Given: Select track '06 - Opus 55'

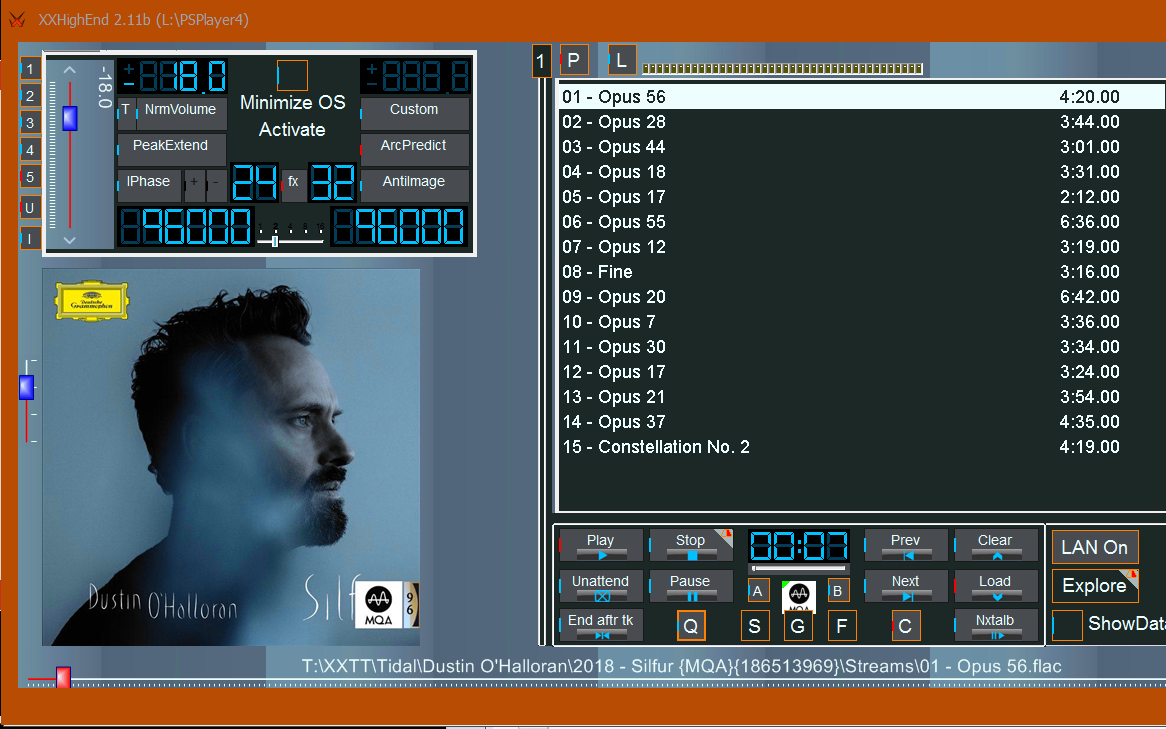Looking at the screenshot, I should click(x=862, y=222).
